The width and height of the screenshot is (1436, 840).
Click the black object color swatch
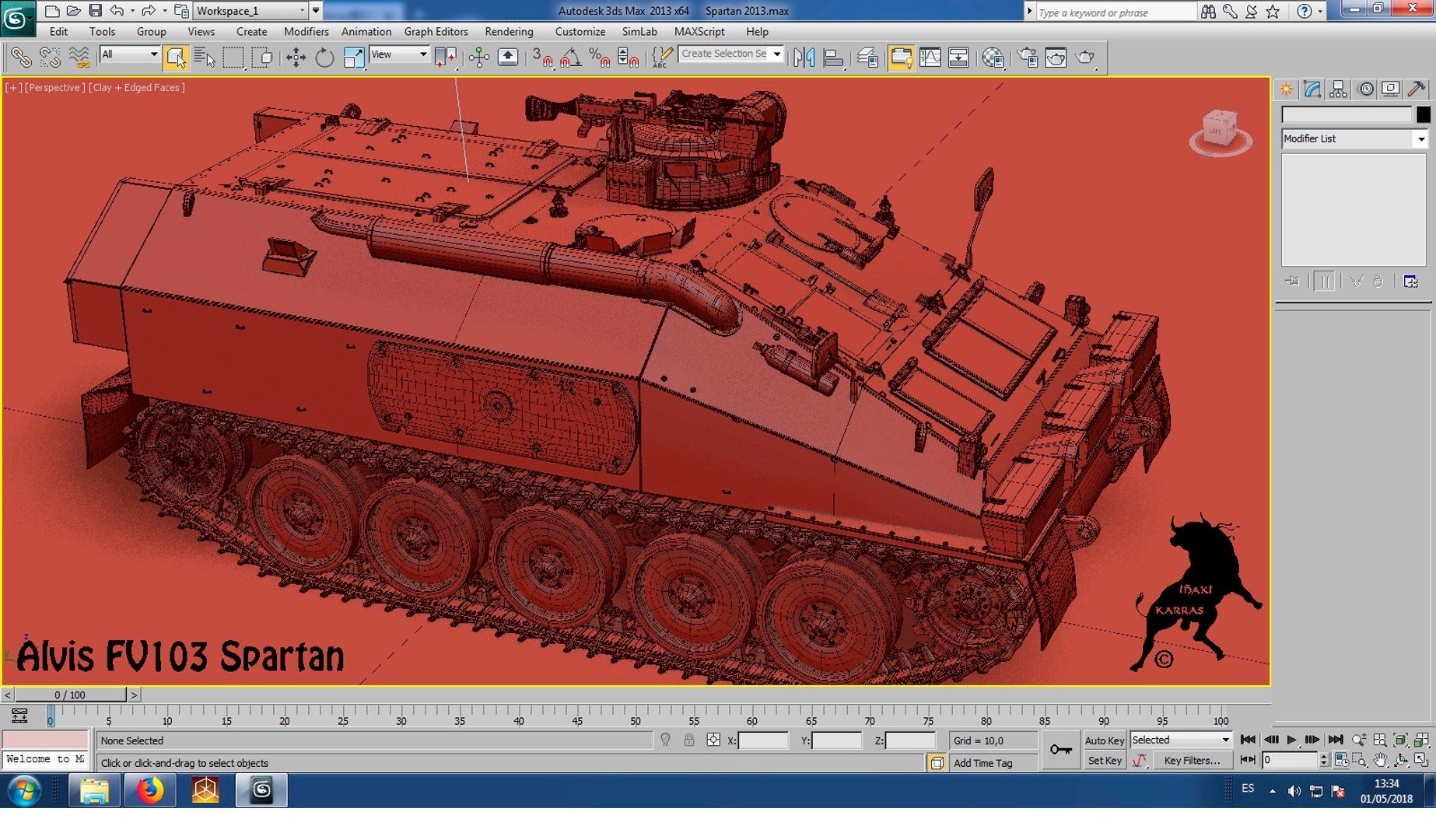click(x=1423, y=114)
